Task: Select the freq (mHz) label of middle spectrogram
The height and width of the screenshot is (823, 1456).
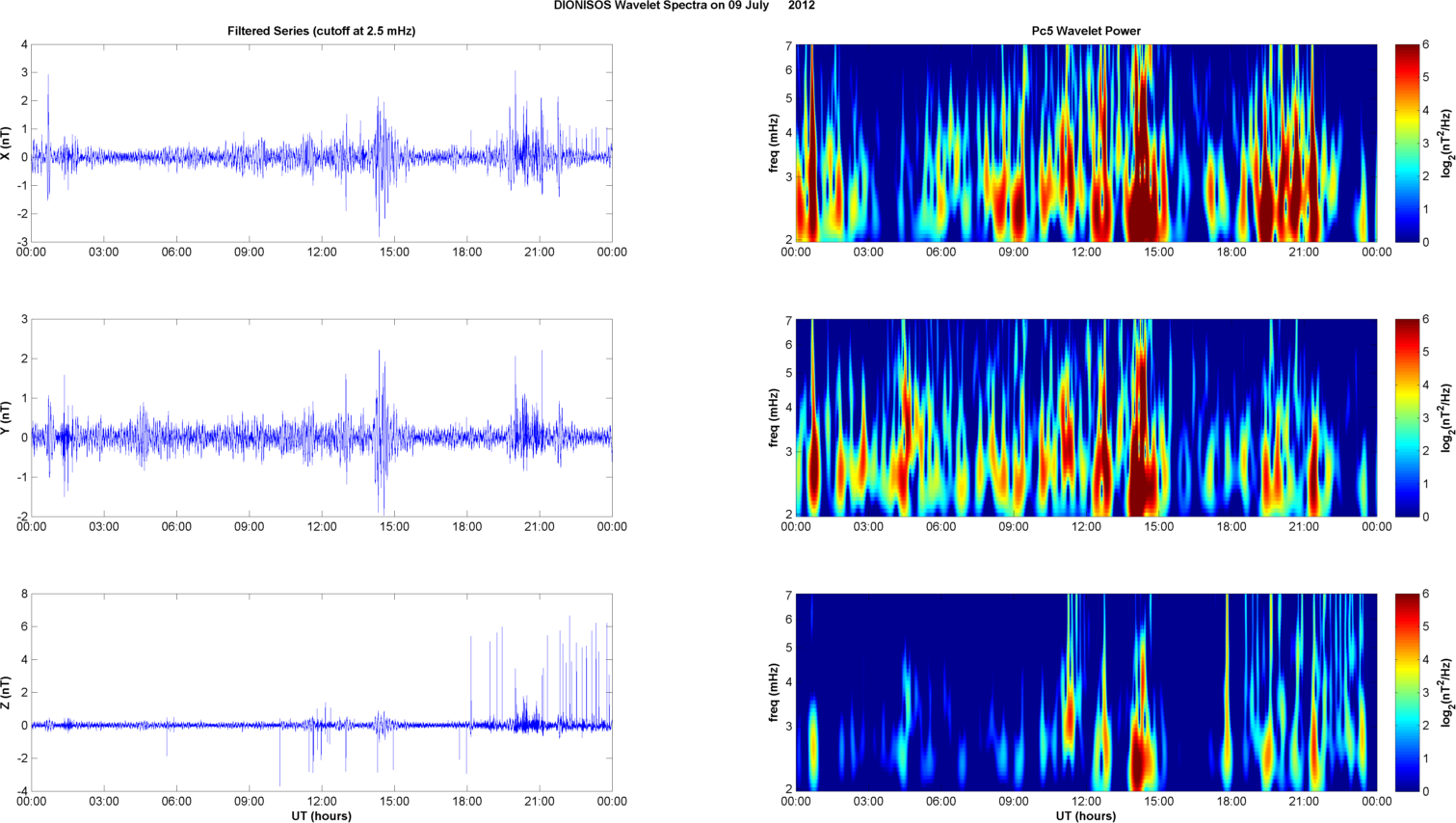Action: click(x=773, y=417)
